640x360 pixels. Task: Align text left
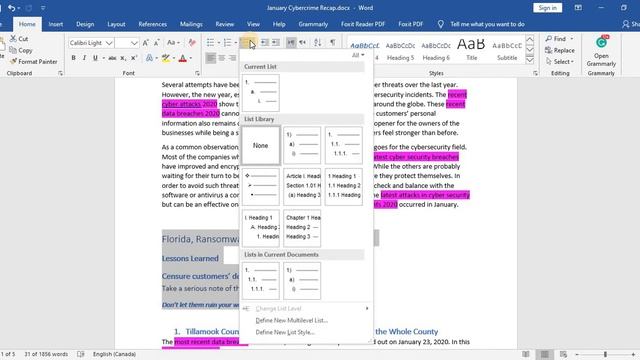pyautogui.click(x=211, y=58)
